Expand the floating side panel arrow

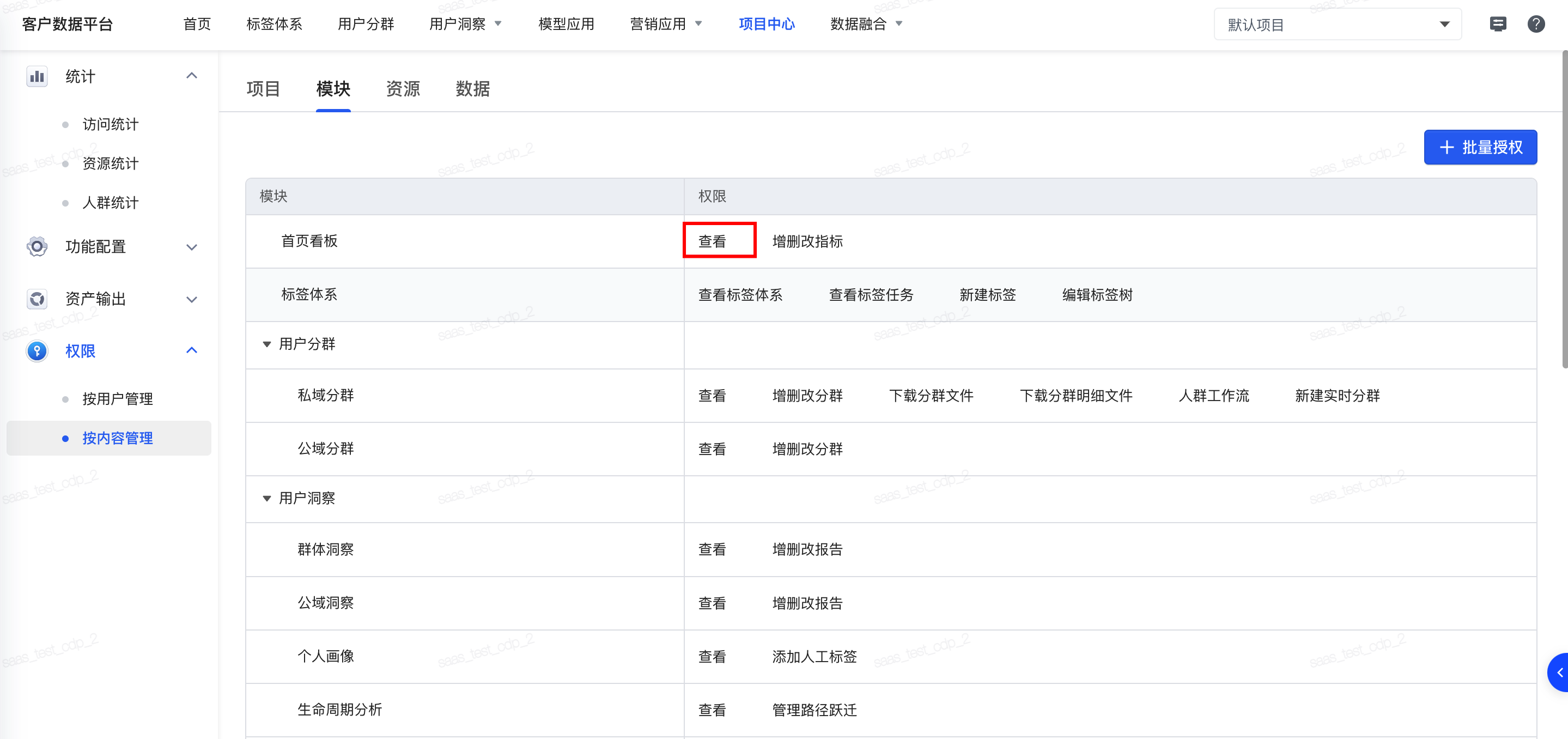pos(1559,673)
